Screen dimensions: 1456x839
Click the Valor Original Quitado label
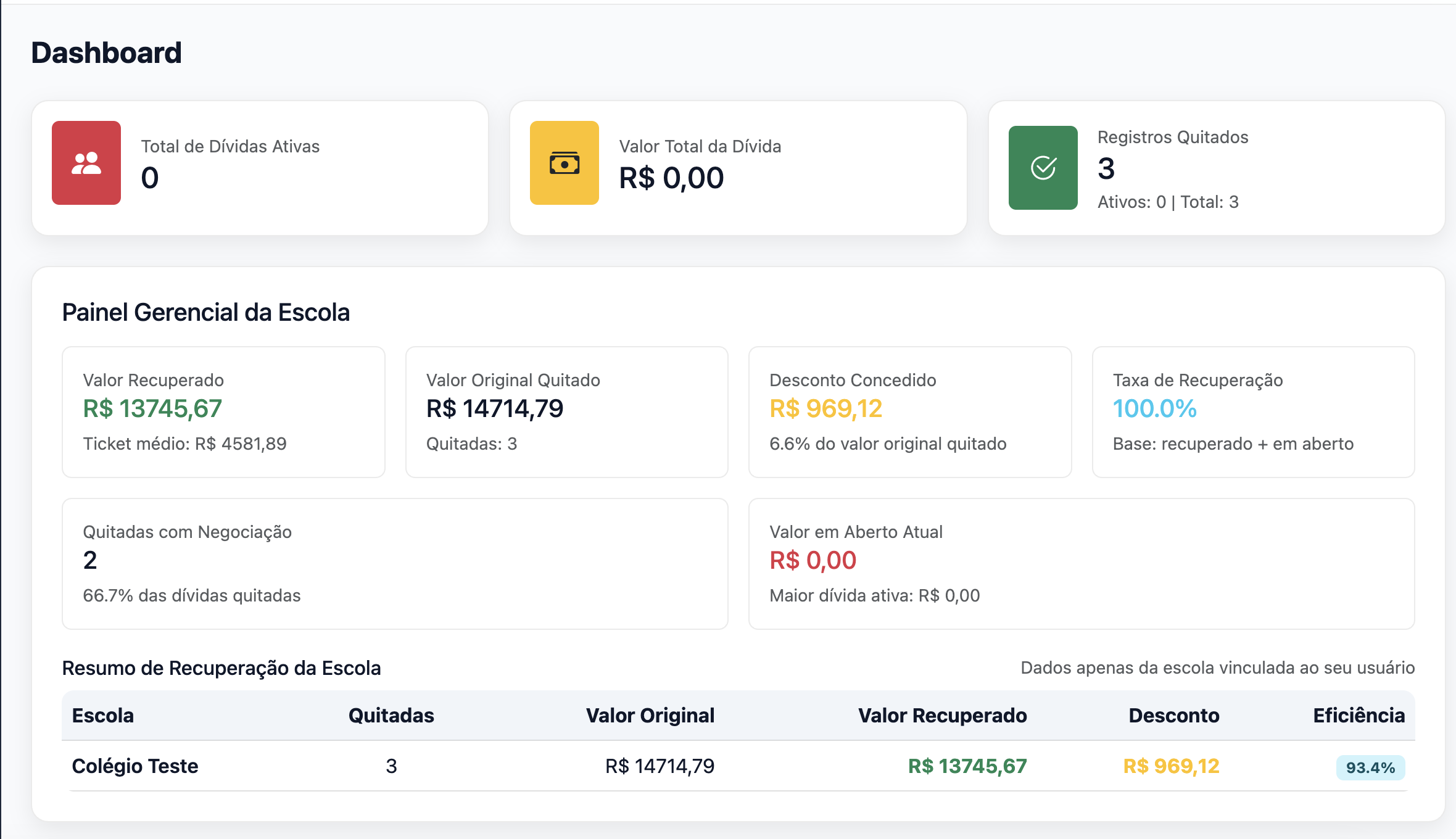(x=513, y=380)
